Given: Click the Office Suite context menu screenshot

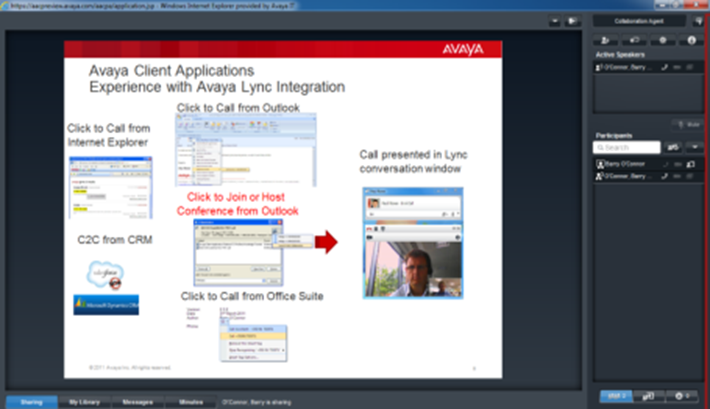Looking at the screenshot, I should (253, 343).
